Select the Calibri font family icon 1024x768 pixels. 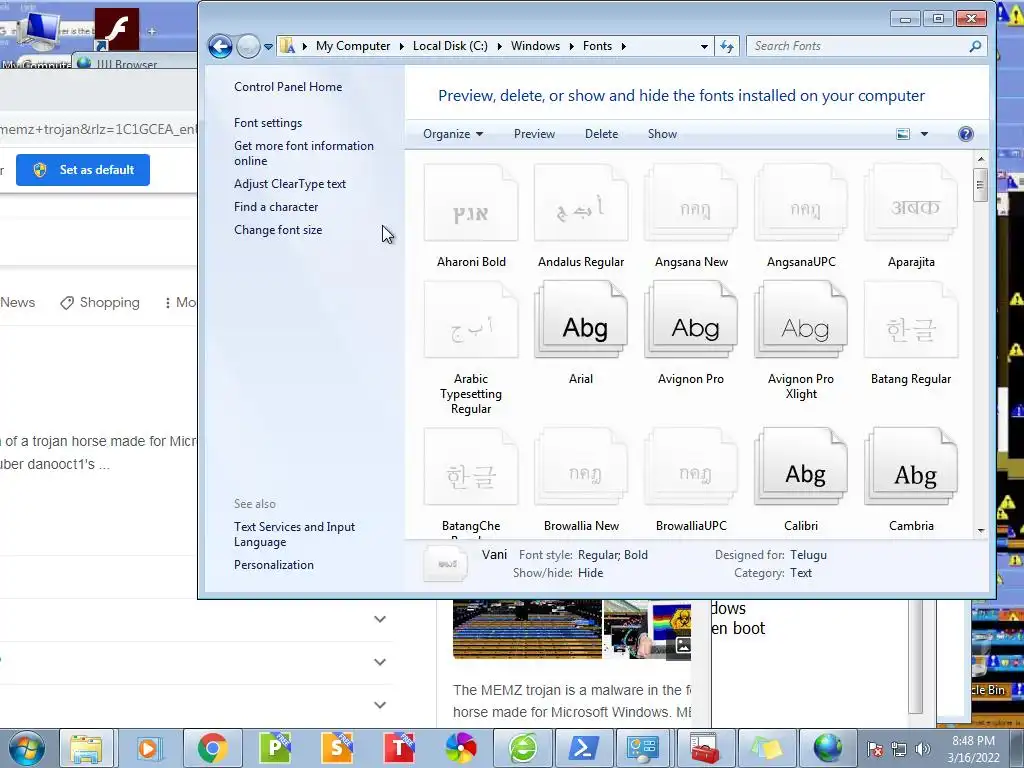pyautogui.click(x=801, y=467)
